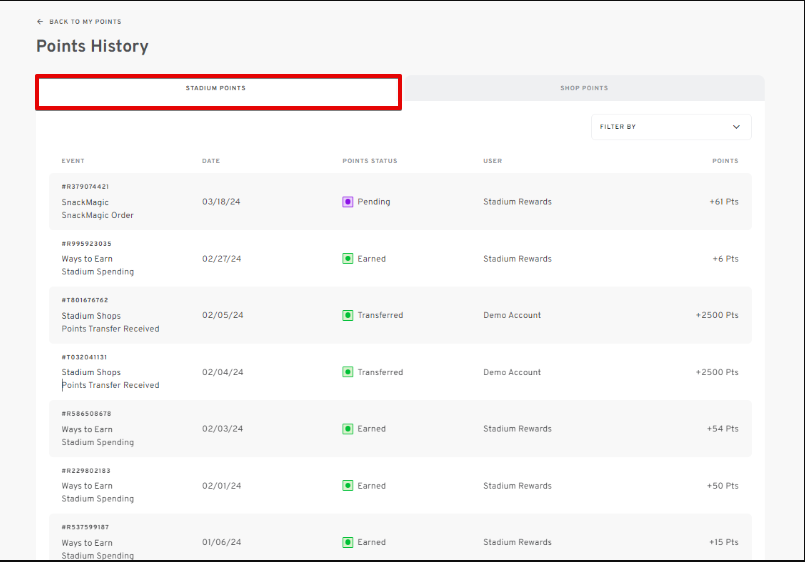The image size is (805, 562).
Task: Click the Date column header
Action: 211,161
